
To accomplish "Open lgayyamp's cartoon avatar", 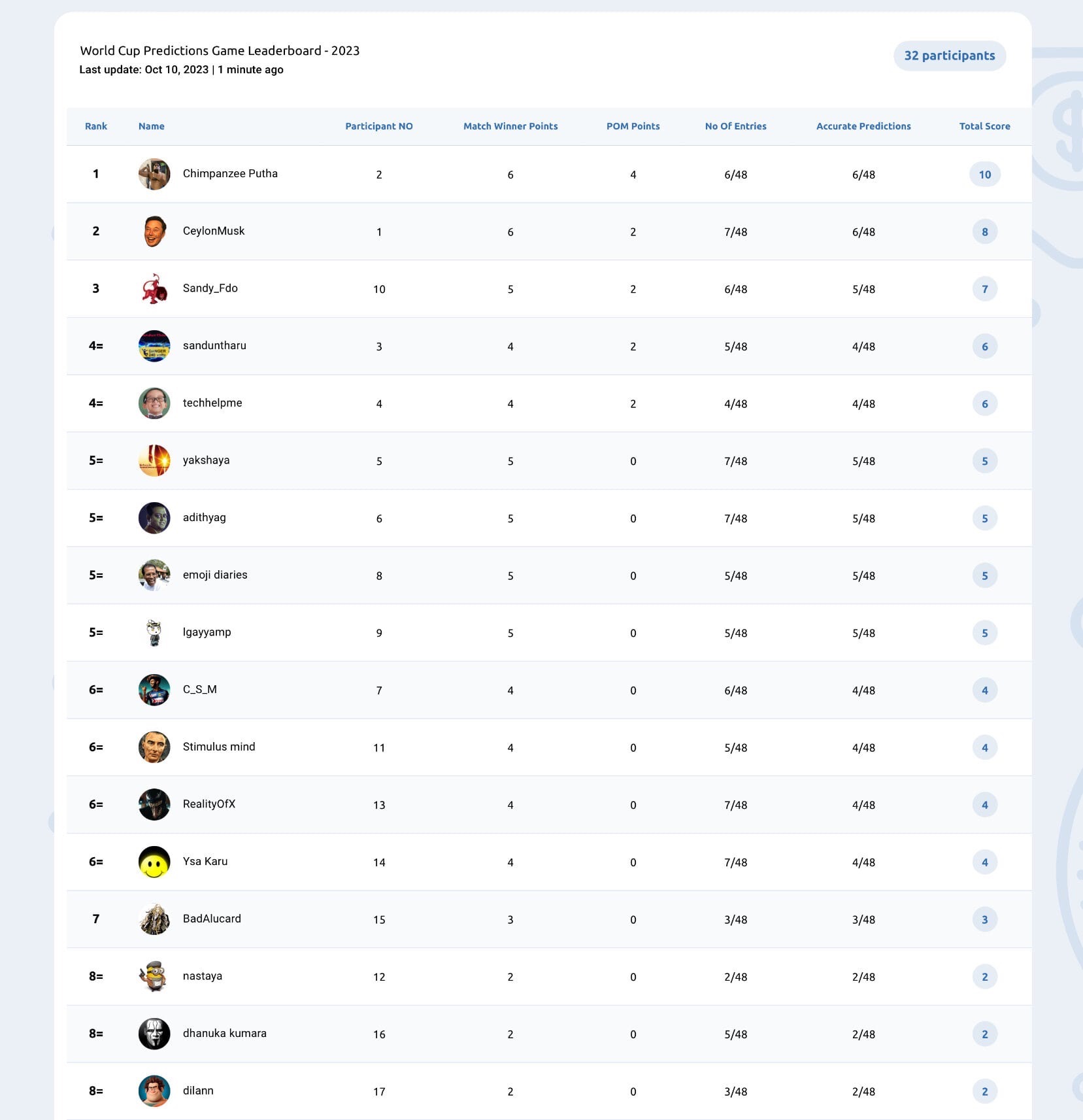I will point(154,632).
